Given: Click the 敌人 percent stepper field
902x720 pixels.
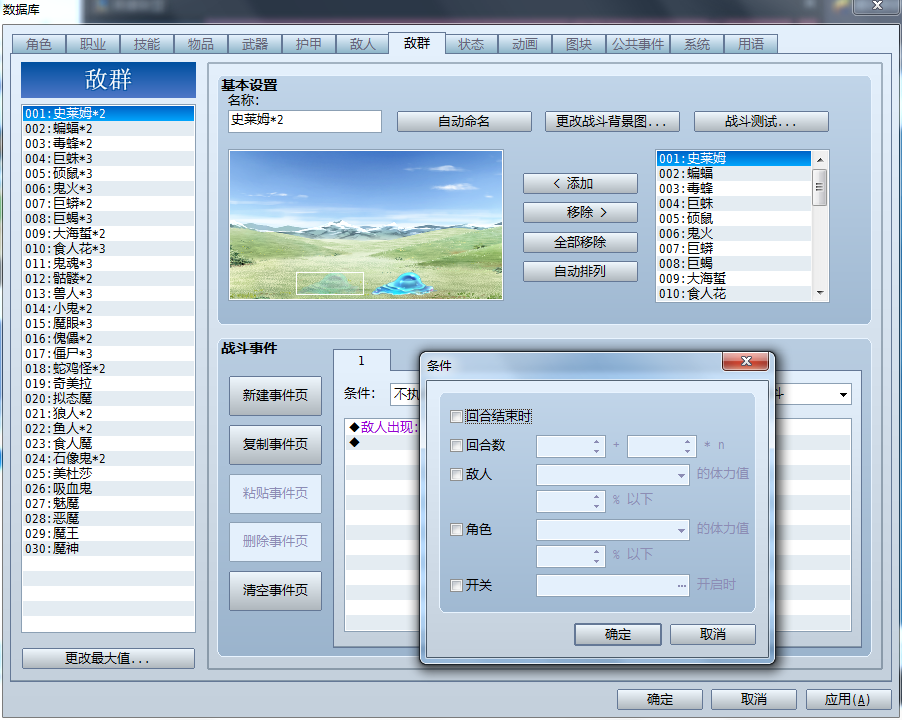Looking at the screenshot, I should [570, 501].
